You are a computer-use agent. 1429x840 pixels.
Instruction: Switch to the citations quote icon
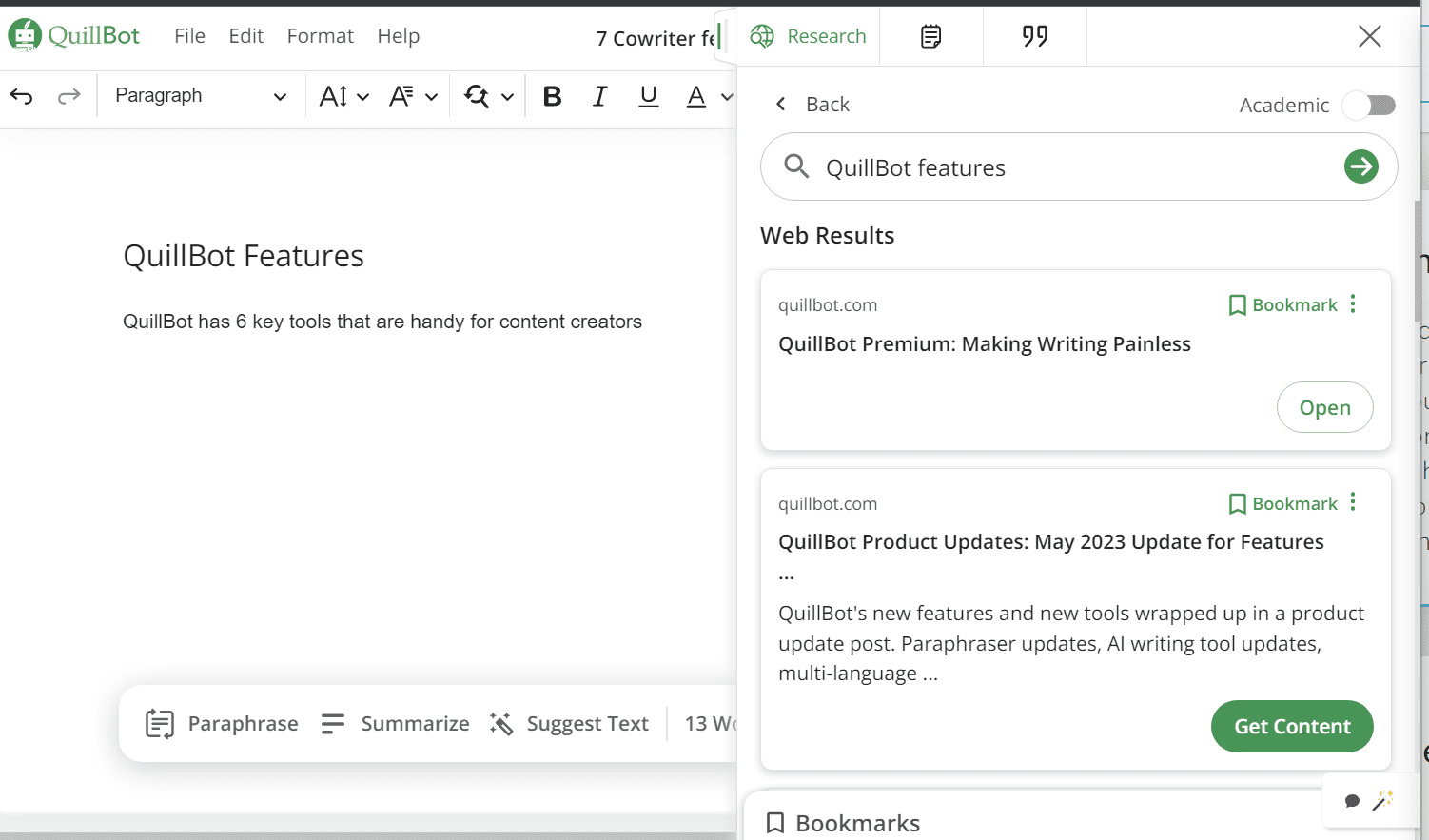coord(1035,36)
